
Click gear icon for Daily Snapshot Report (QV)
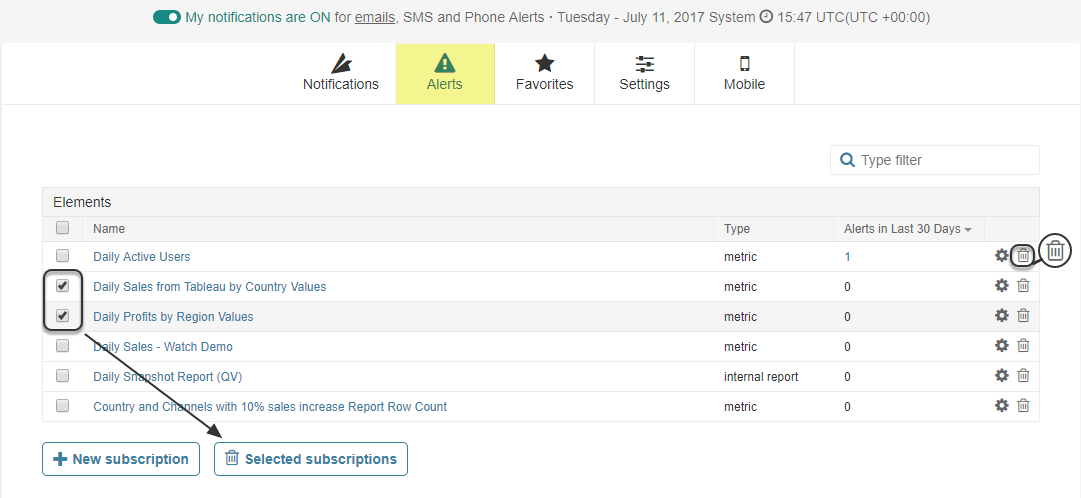coord(1001,376)
